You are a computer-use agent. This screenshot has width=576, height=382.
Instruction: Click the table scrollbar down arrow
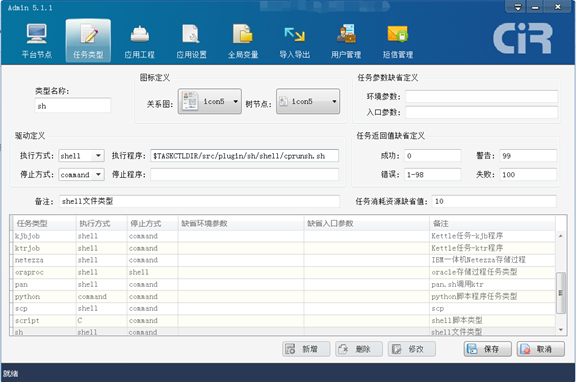click(x=561, y=330)
